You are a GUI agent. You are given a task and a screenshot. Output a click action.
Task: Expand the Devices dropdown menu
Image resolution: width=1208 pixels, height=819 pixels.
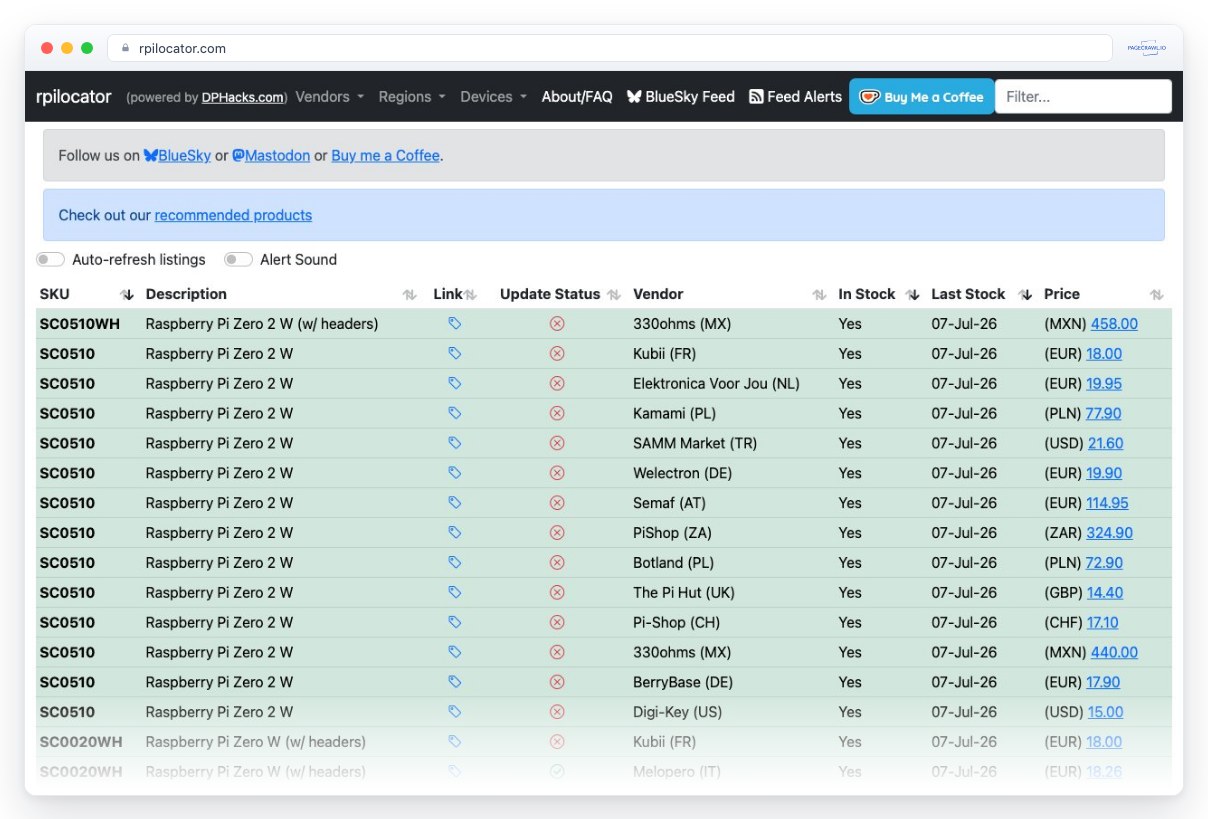pos(493,97)
